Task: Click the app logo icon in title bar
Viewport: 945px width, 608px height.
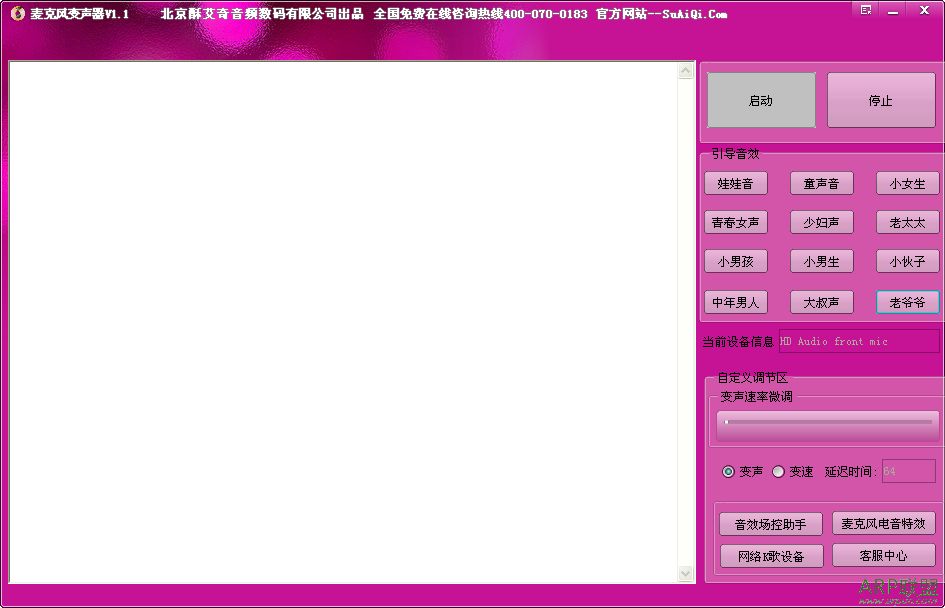Action: pos(17,14)
